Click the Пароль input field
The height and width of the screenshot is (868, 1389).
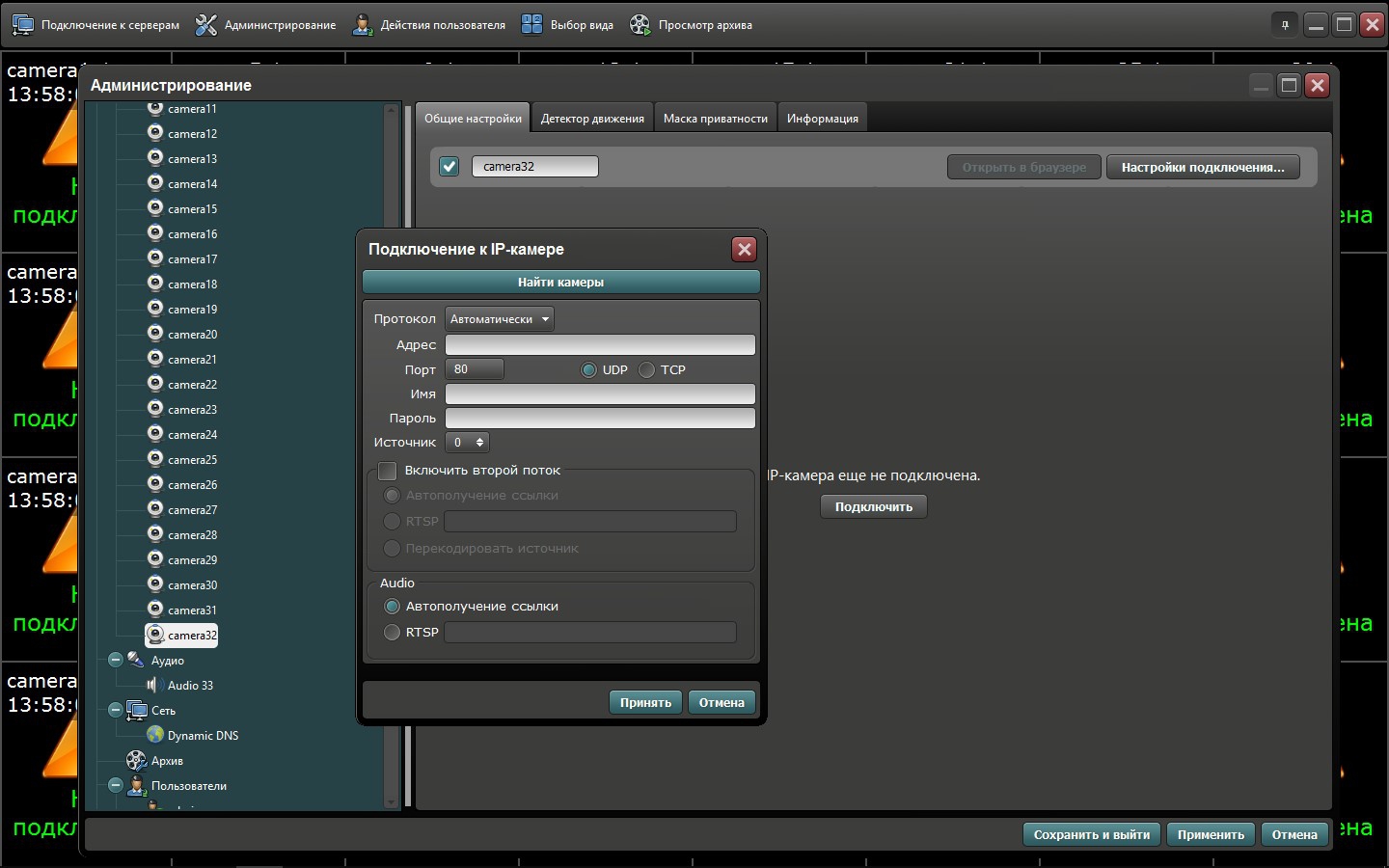[600, 418]
